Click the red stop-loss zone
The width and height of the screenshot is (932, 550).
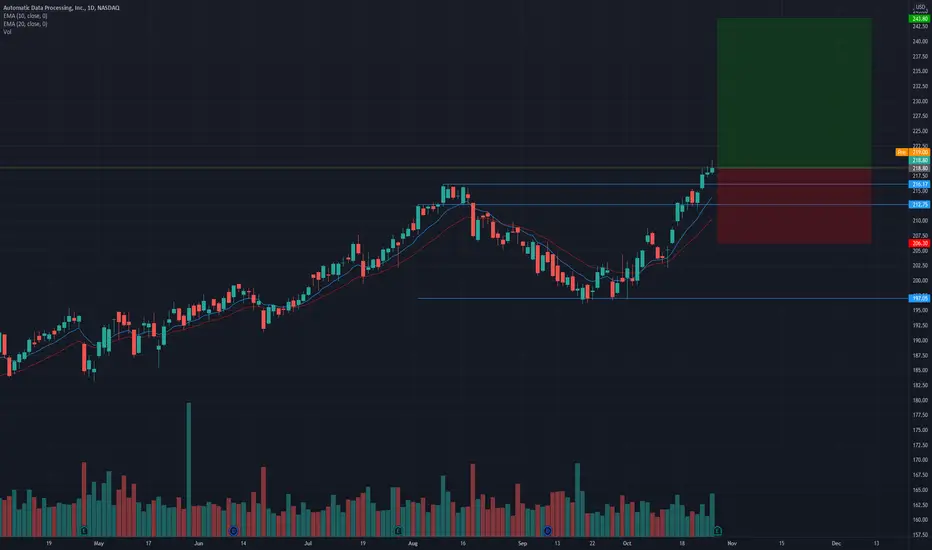(794, 206)
